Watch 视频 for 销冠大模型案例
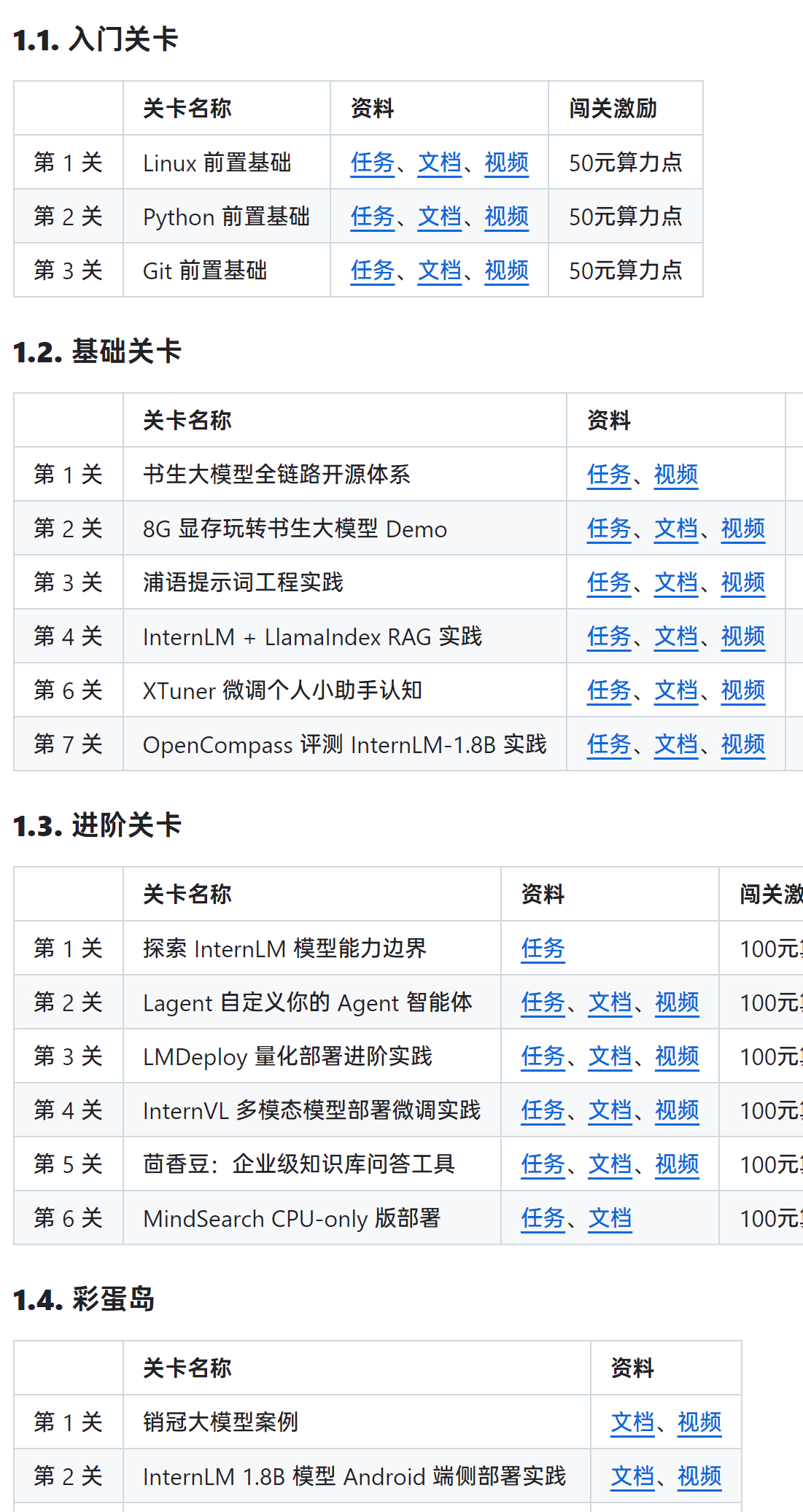 point(700,1422)
